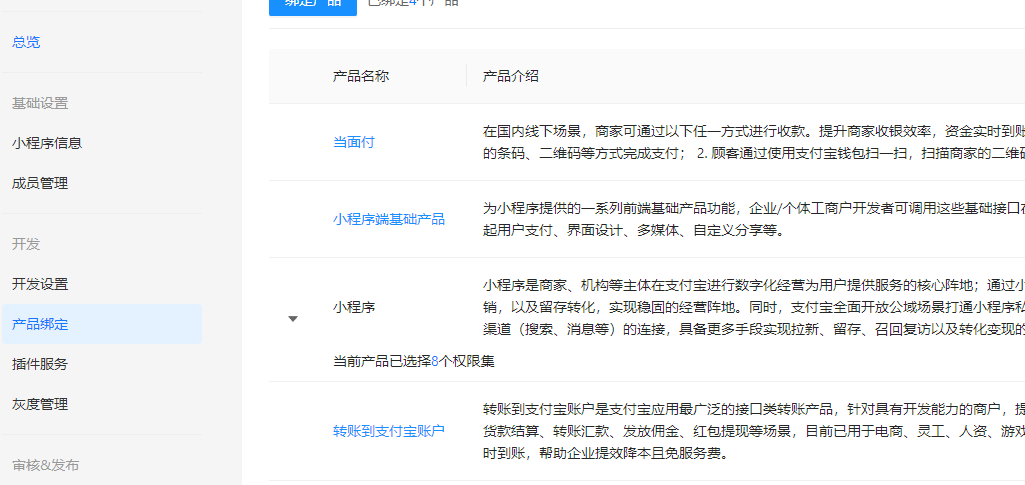Open the 小程序端基础产品 link

pos(389,219)
